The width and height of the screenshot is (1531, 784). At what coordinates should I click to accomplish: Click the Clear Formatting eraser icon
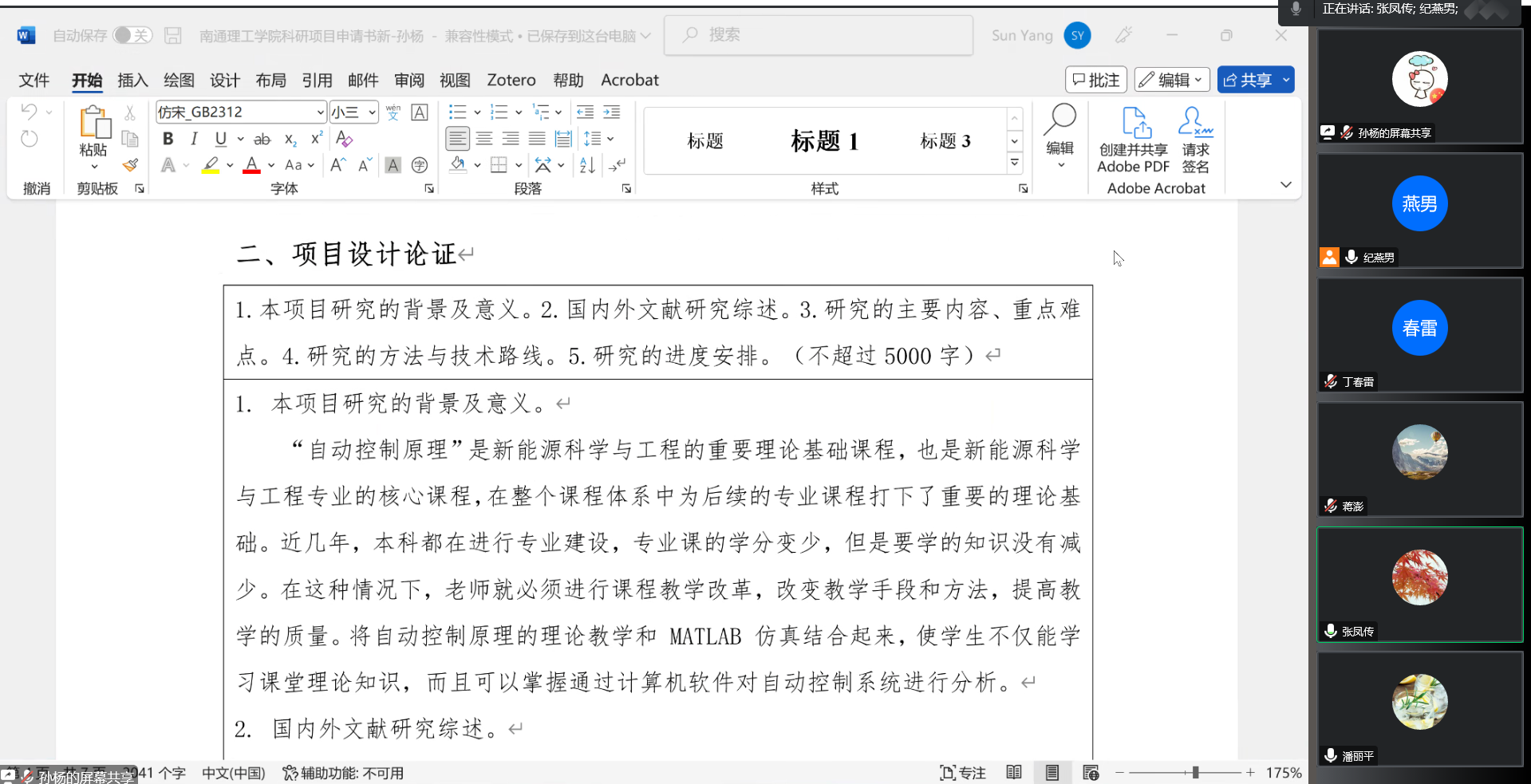click(x=344, y=139)
